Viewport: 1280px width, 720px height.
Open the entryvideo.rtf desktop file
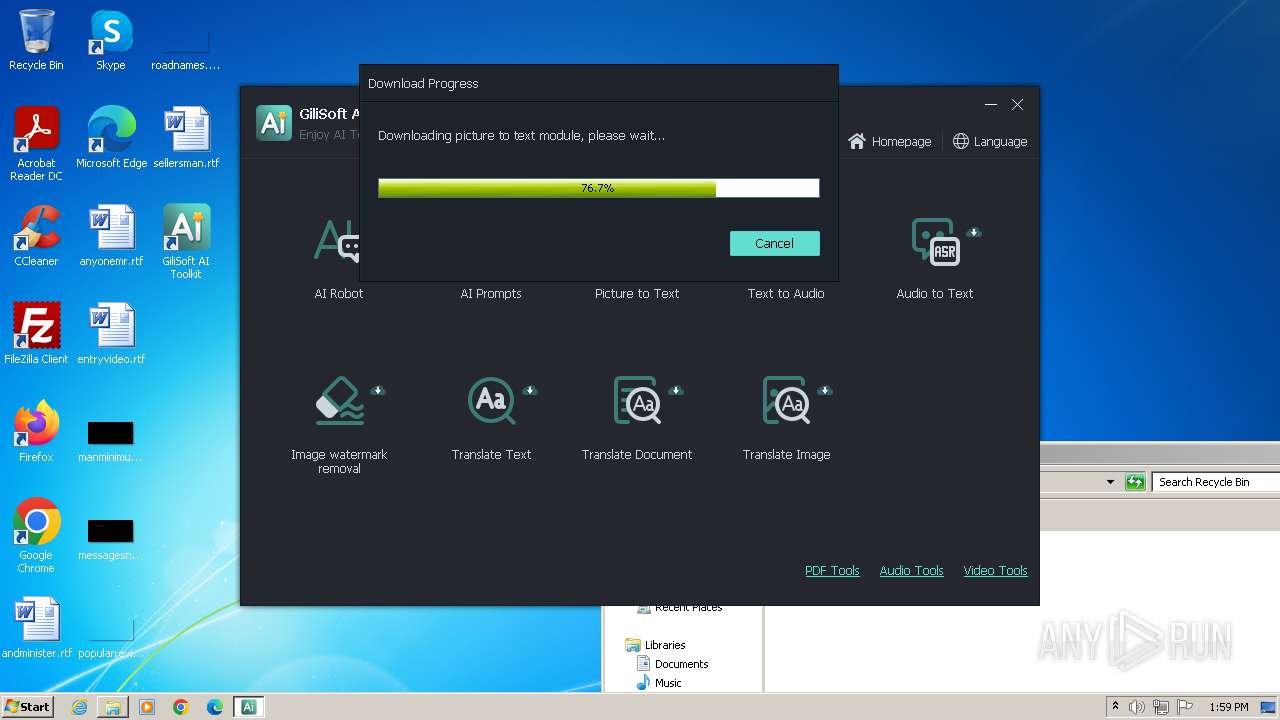click(x=111, y=334)
